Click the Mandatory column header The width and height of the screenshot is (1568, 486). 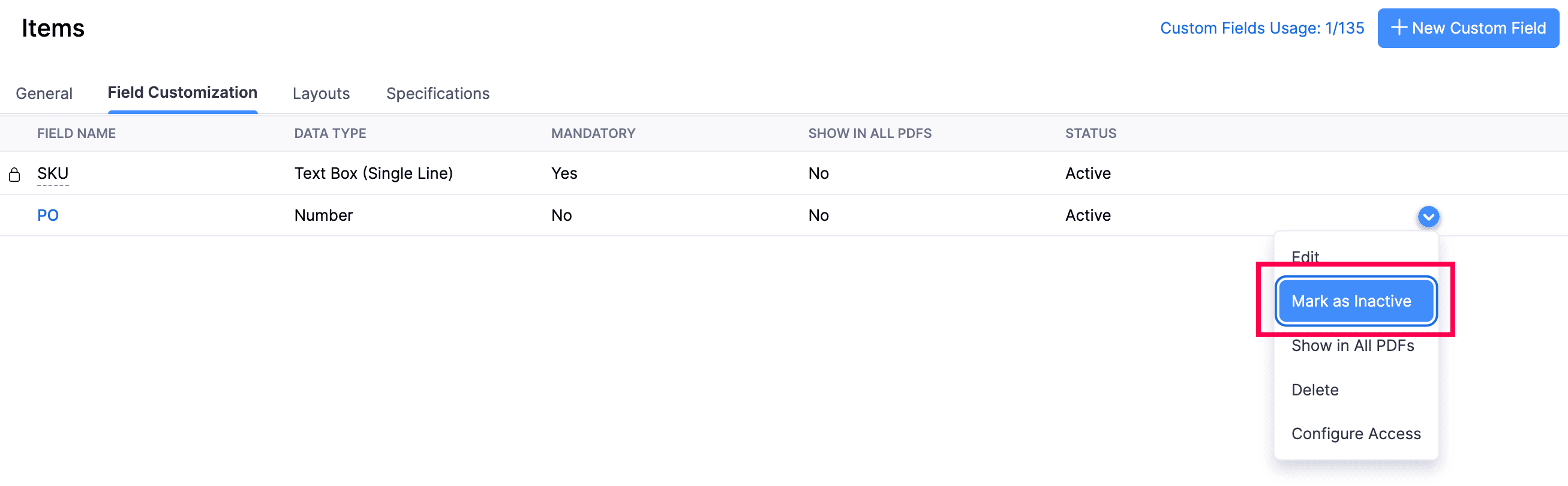click(x=593, y=133)
